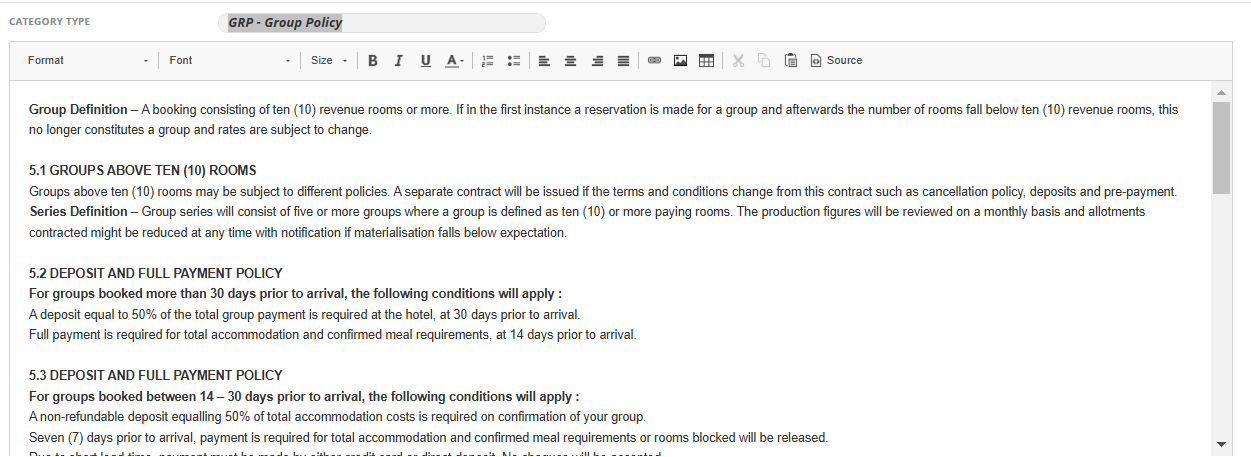Click the 5.3 DEPOSIT AND FULL PAYMENT POLICY heading

[x=156, y=375]
